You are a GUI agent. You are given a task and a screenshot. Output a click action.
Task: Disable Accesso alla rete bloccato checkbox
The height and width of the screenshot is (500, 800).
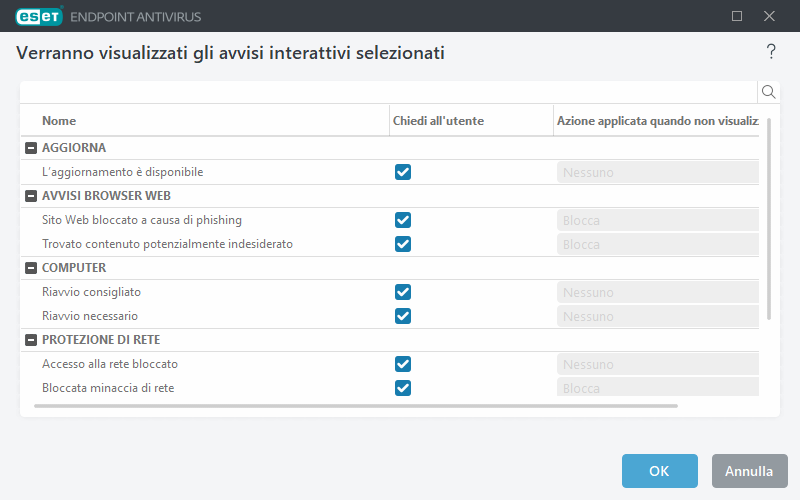(403, 364)
